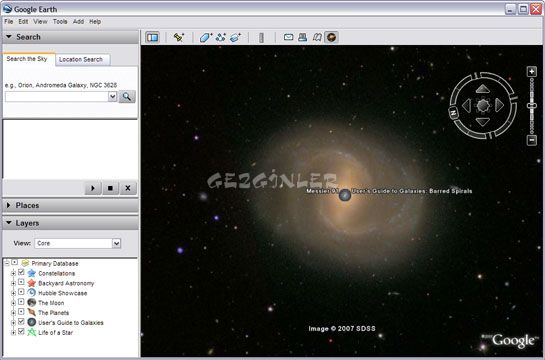Viewport: 545px width, 360px height.
Task: Switch to the Location Search tab
Action: (x=81, y=59)
